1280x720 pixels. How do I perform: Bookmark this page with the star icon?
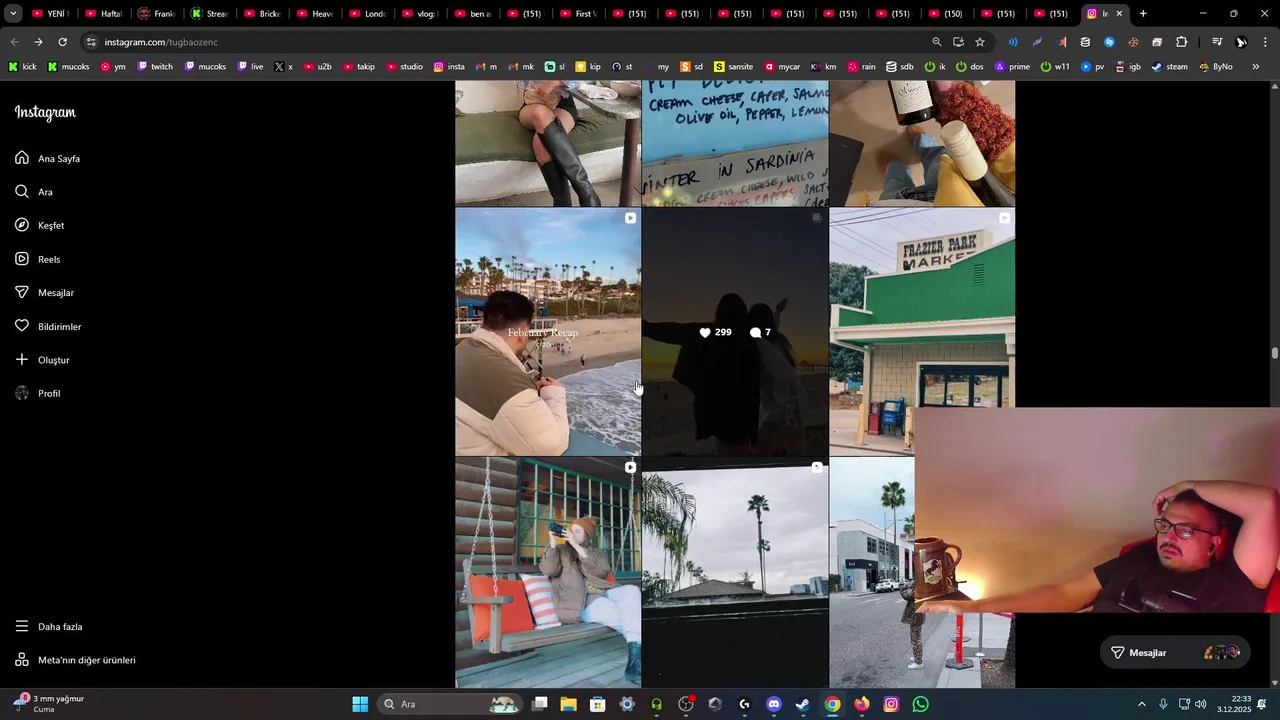pyautogui.click(x=980, y=42)
